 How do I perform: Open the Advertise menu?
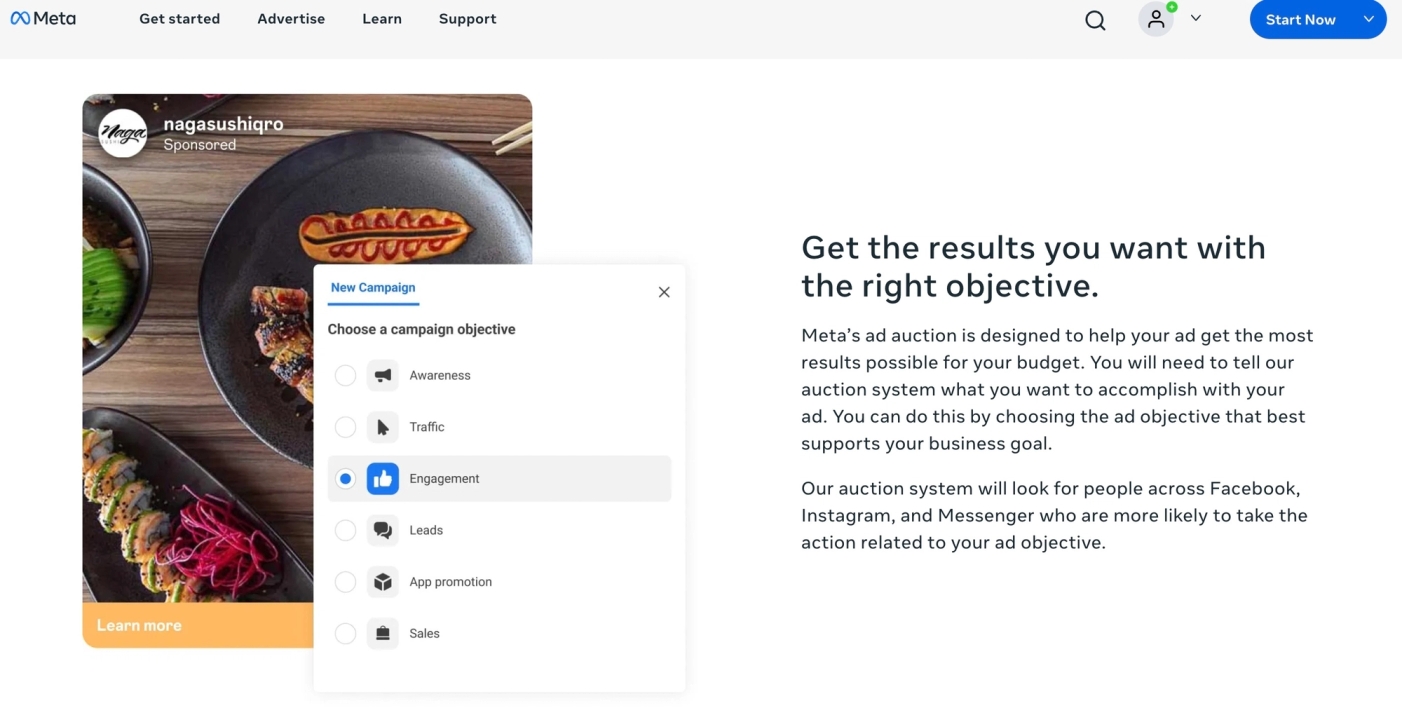(x=291, y=19)
